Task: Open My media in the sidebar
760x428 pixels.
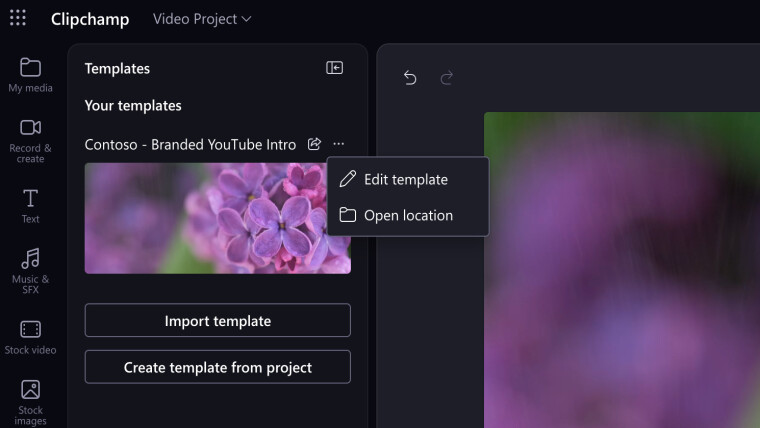Action: click(30, 75)
